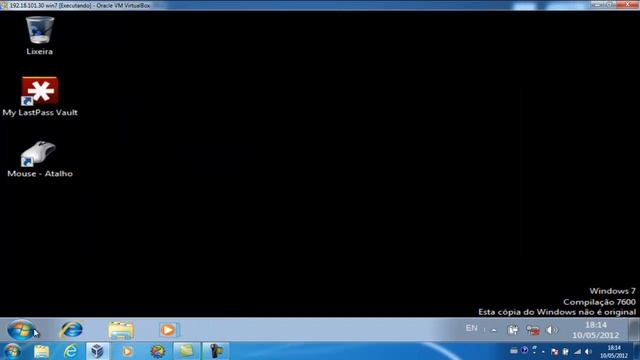
Task: Open the VM clock showing 18:14
Action: (x=596, y=330)
